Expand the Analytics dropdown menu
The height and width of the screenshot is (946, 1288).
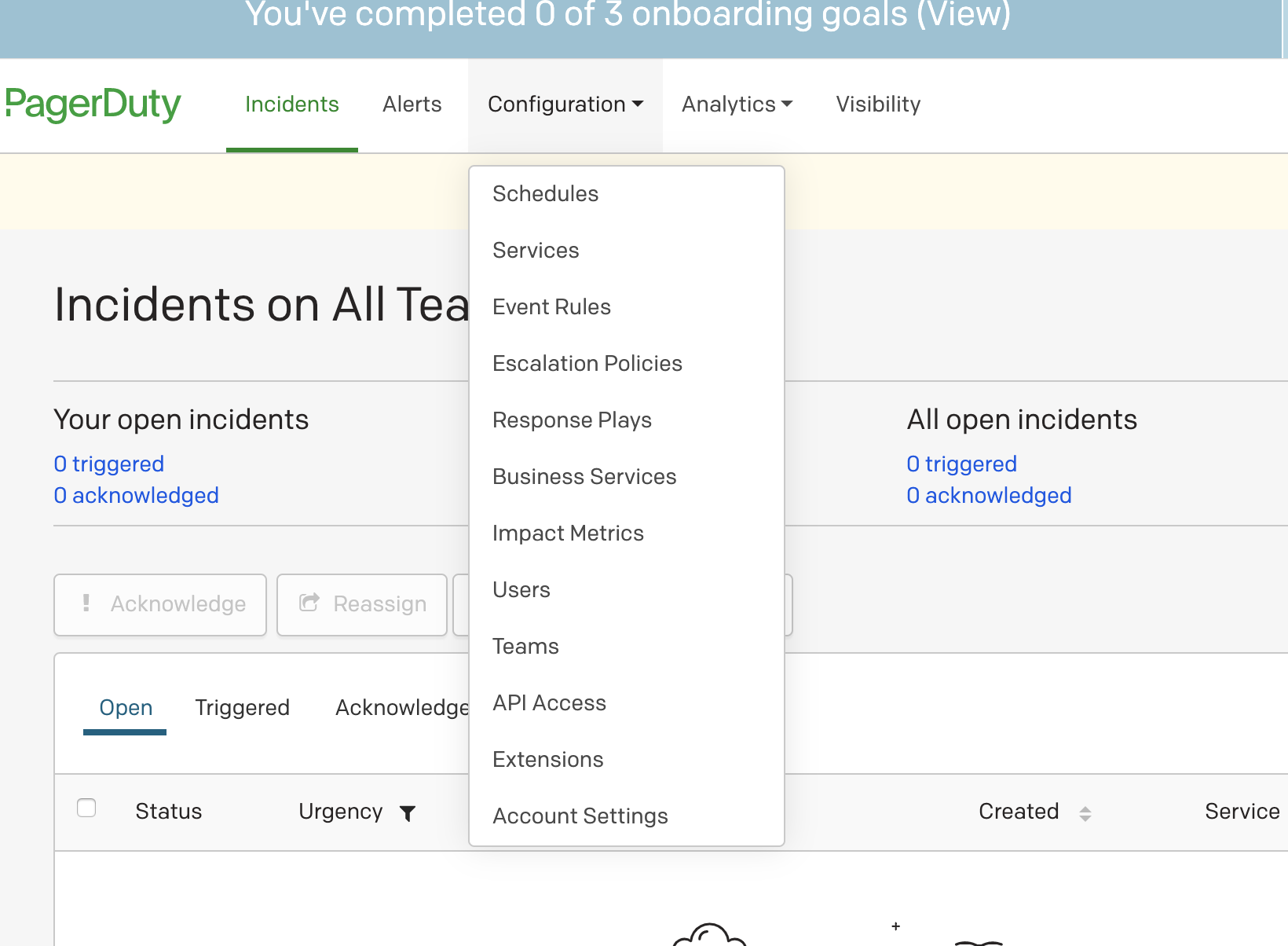coord(737,104)
